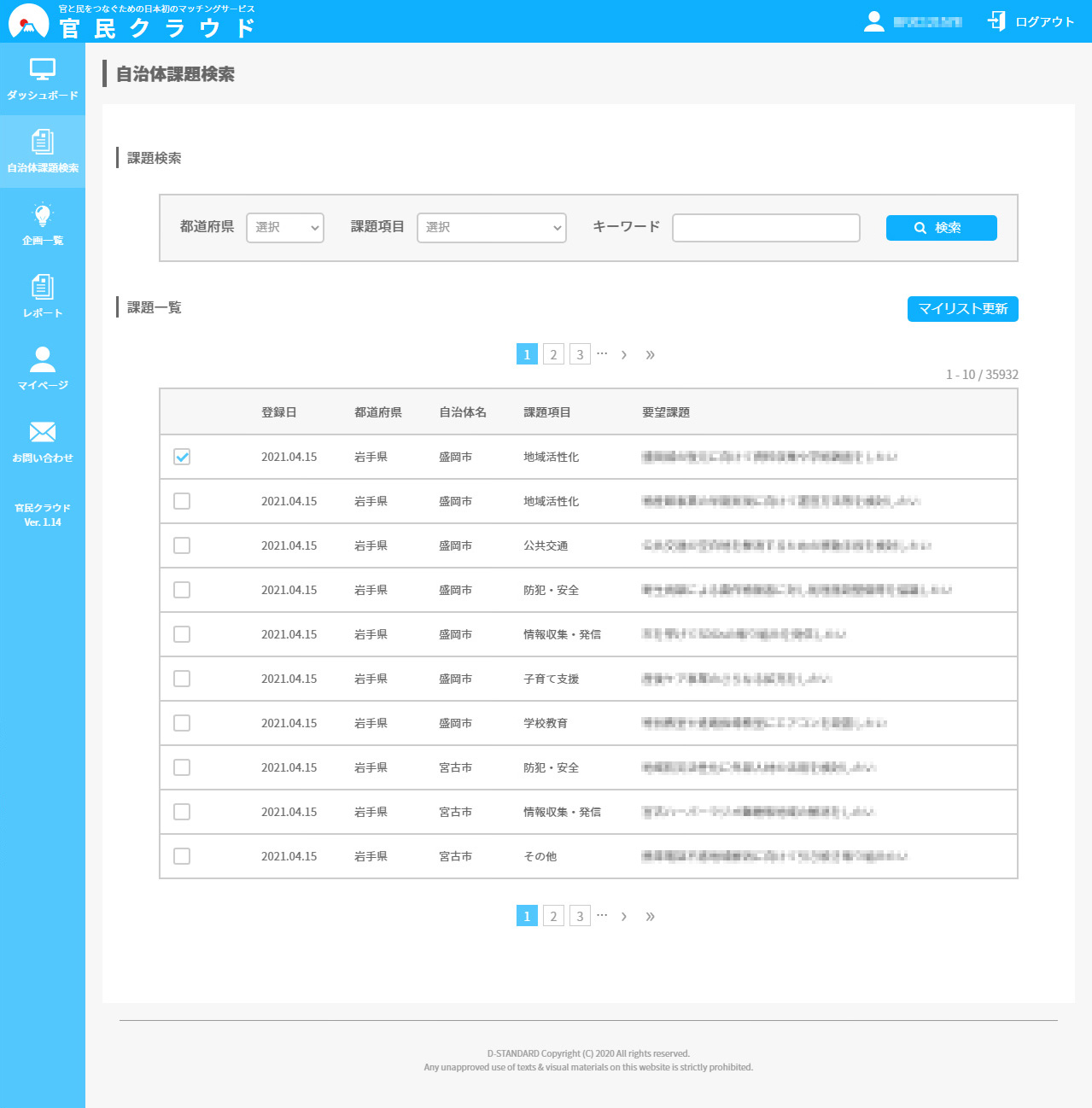
Task: Go to マイページ person icon
Action: (43, 359)
